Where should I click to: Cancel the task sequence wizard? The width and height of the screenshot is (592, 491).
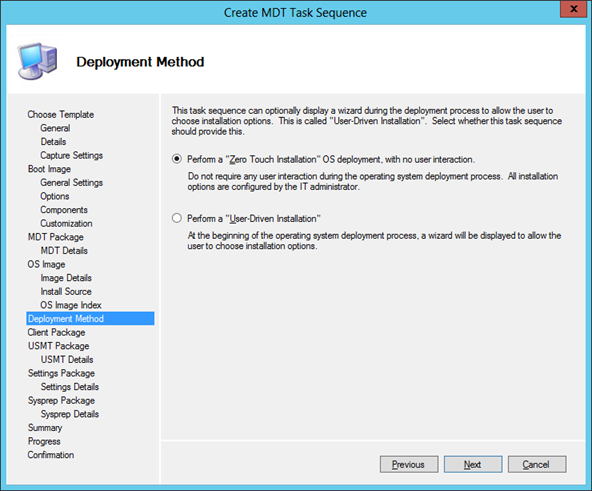point(537,464)
